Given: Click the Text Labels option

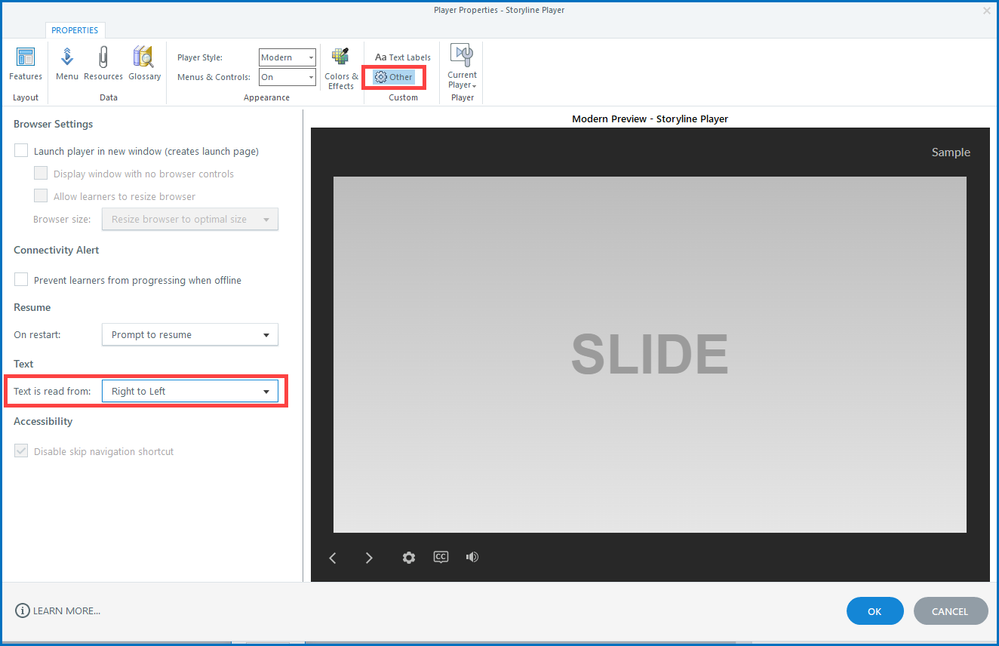Looking at the screenshot, I should (403, 57).
